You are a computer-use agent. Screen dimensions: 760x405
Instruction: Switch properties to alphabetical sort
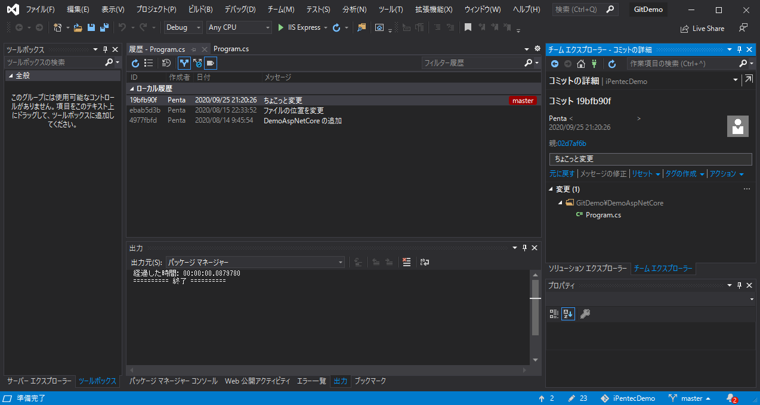pyautogui.click(x=568, y=314)
